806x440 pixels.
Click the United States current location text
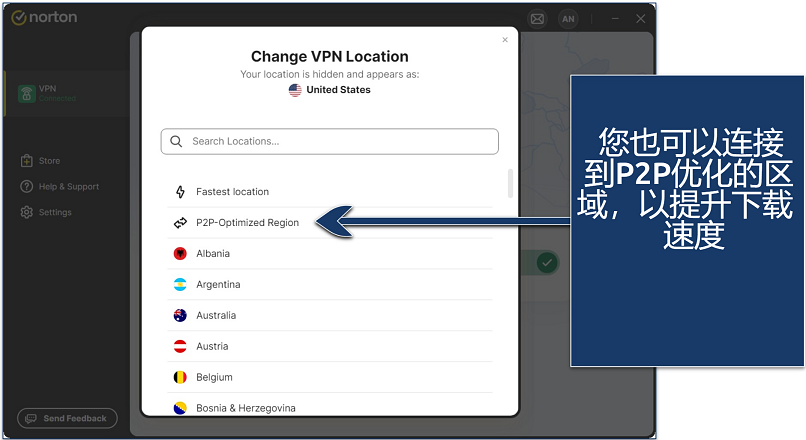click(338, 90)
